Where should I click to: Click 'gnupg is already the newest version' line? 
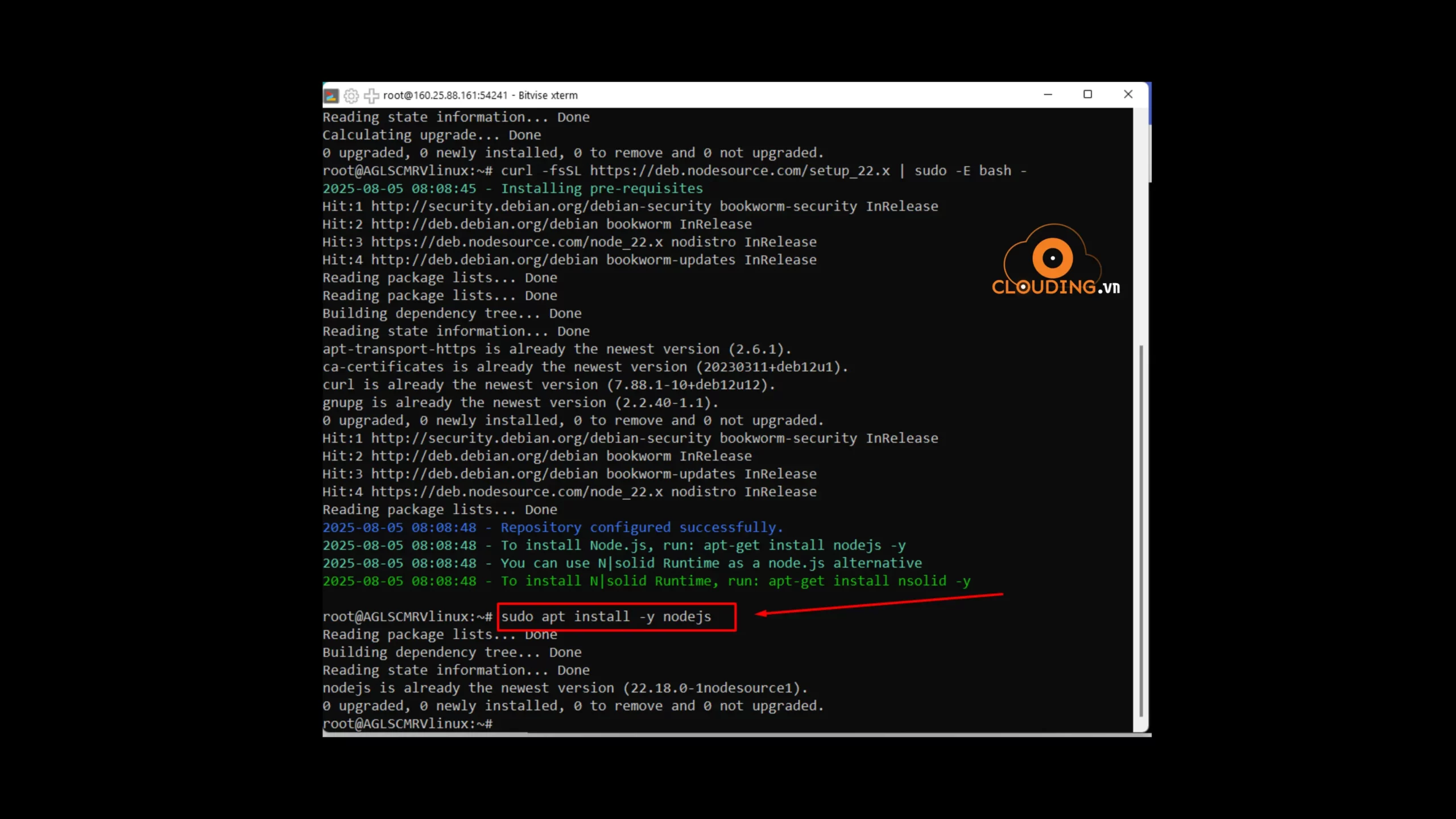coord(520,402)
